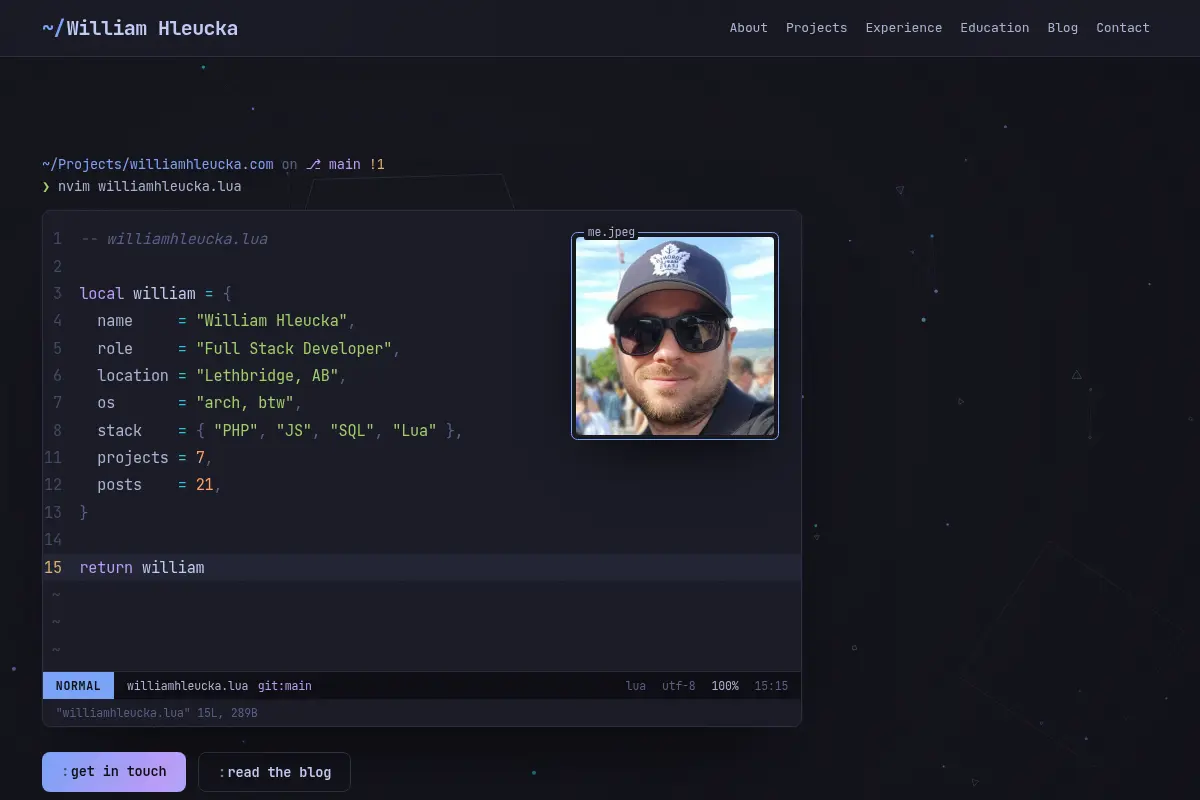Navigate to Education

tap(994, 28)
